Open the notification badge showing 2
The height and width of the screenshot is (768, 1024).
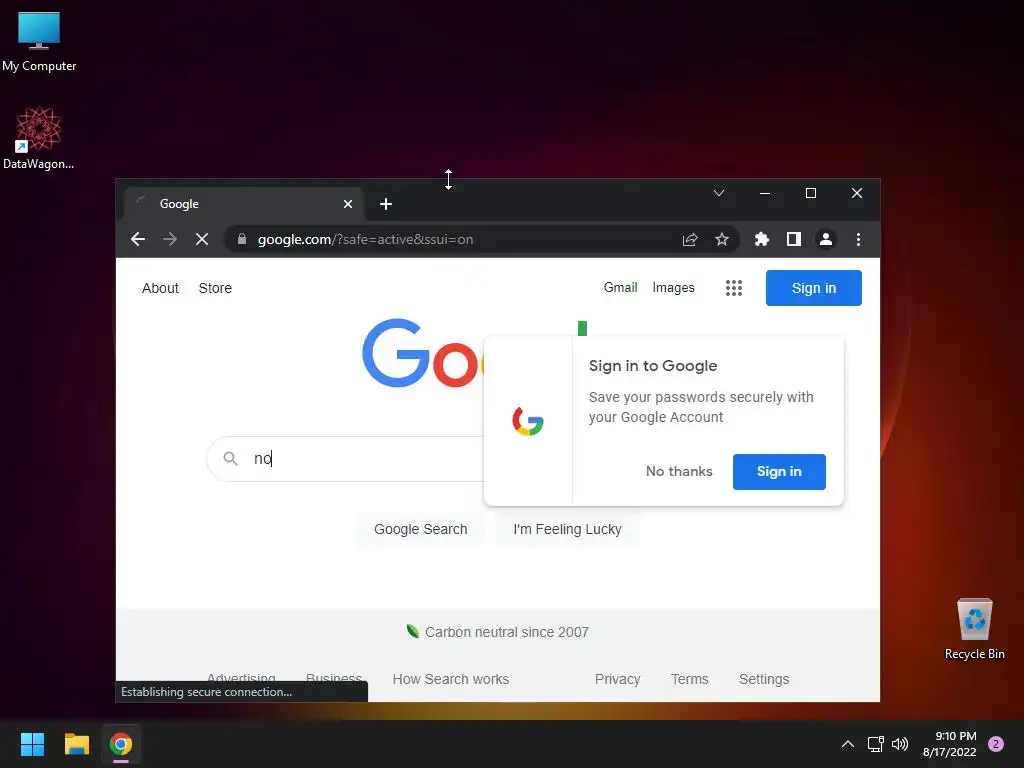pyautogui.click(x=996, y=744)
